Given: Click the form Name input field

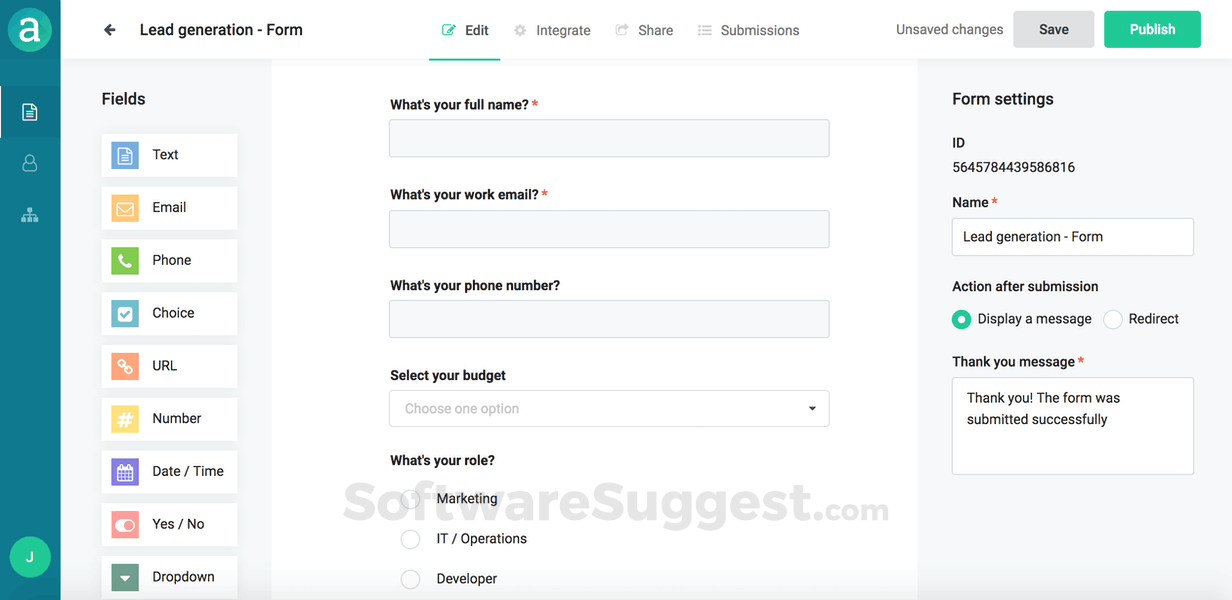Looking at the screenshot, I should (1072, 237).
